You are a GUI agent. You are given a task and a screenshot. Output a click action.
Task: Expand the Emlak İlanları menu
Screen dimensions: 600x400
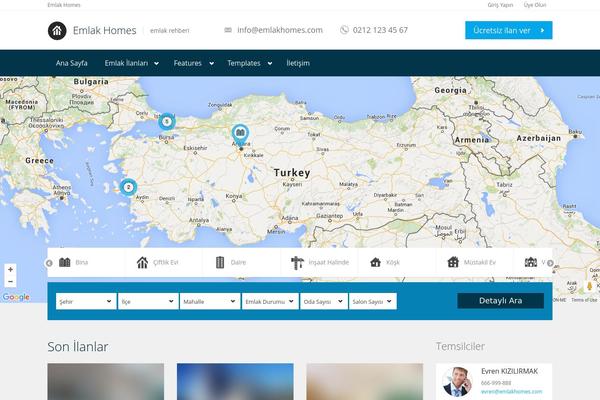click(x=132, y=63)
